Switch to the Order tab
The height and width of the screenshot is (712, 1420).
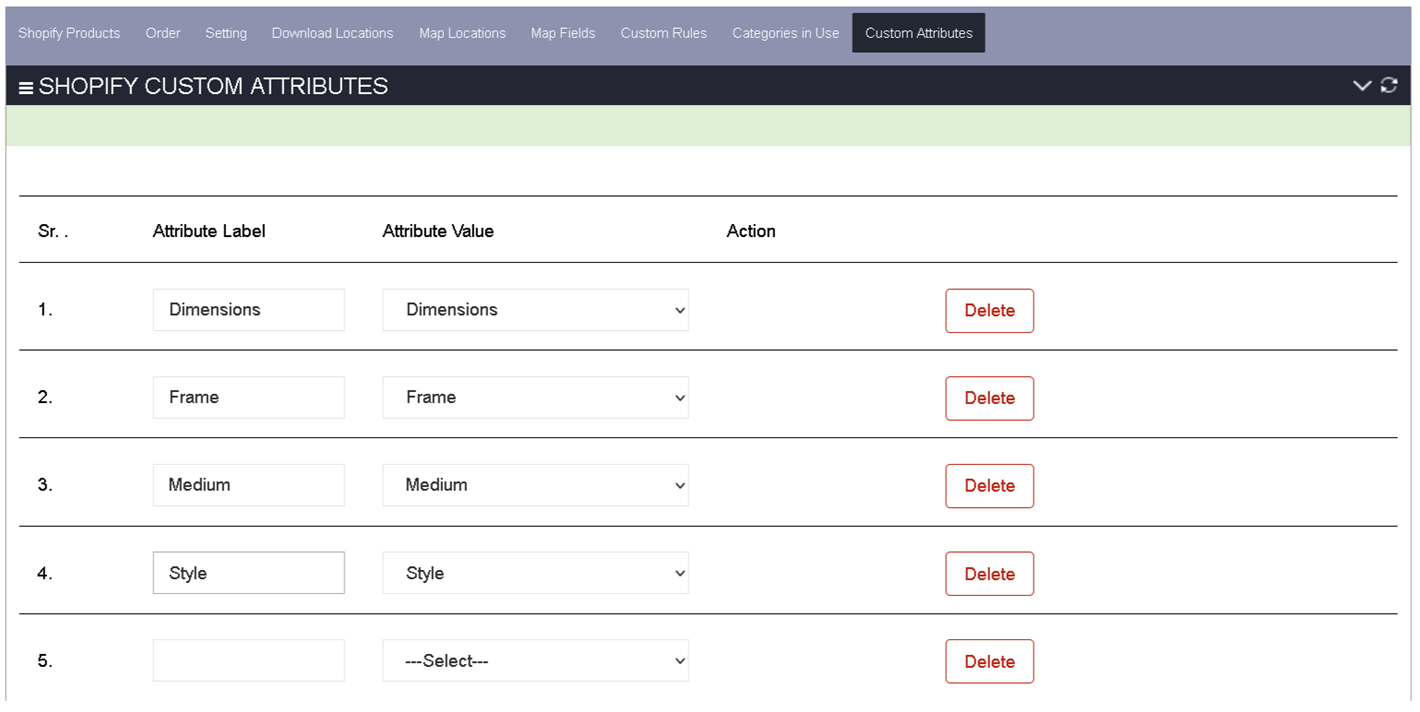[163, 33]
